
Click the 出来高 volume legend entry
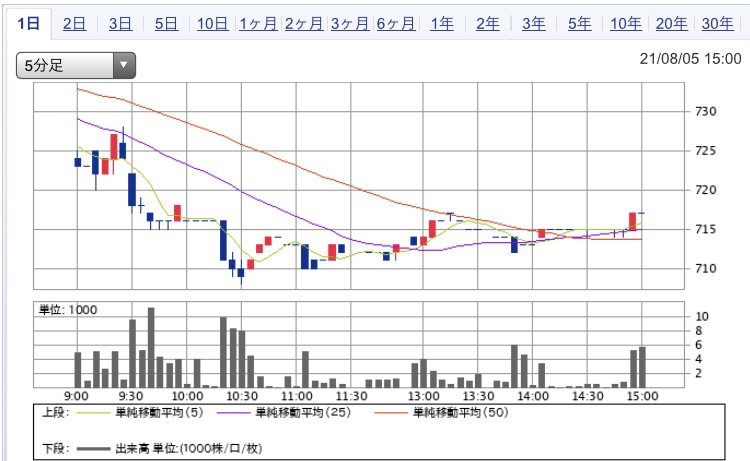point(189,449)
